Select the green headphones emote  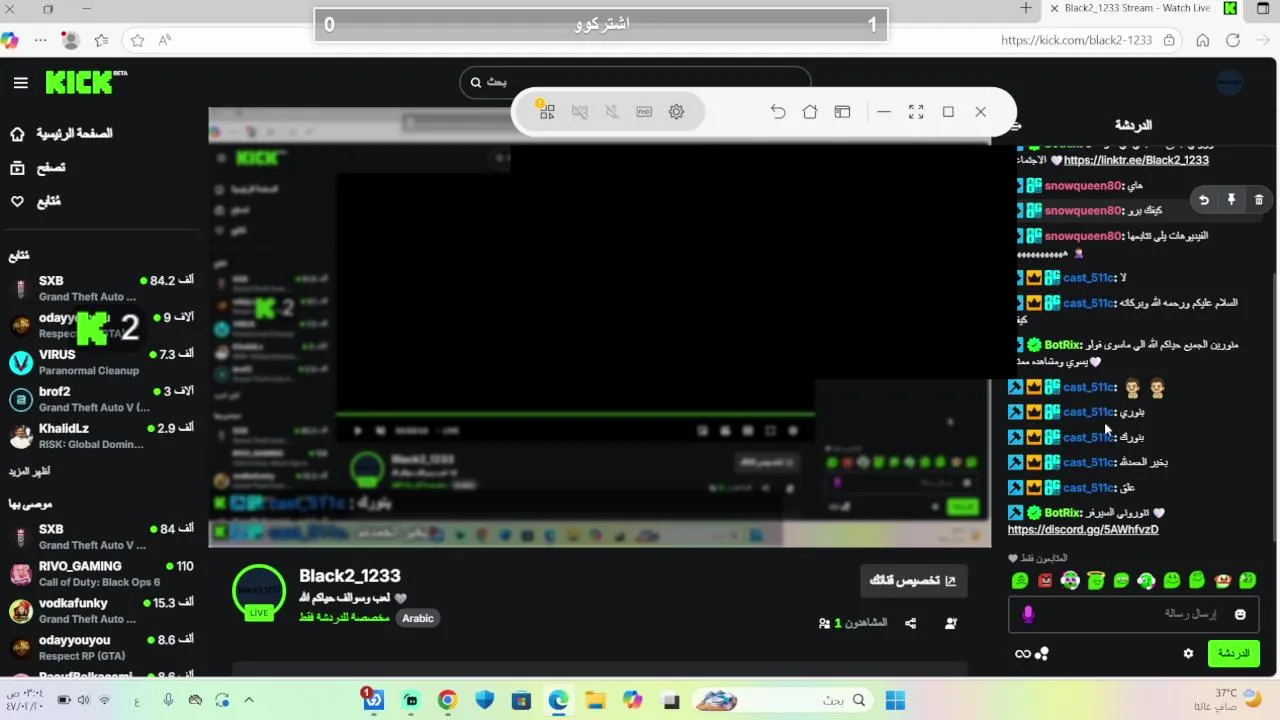1146,580
